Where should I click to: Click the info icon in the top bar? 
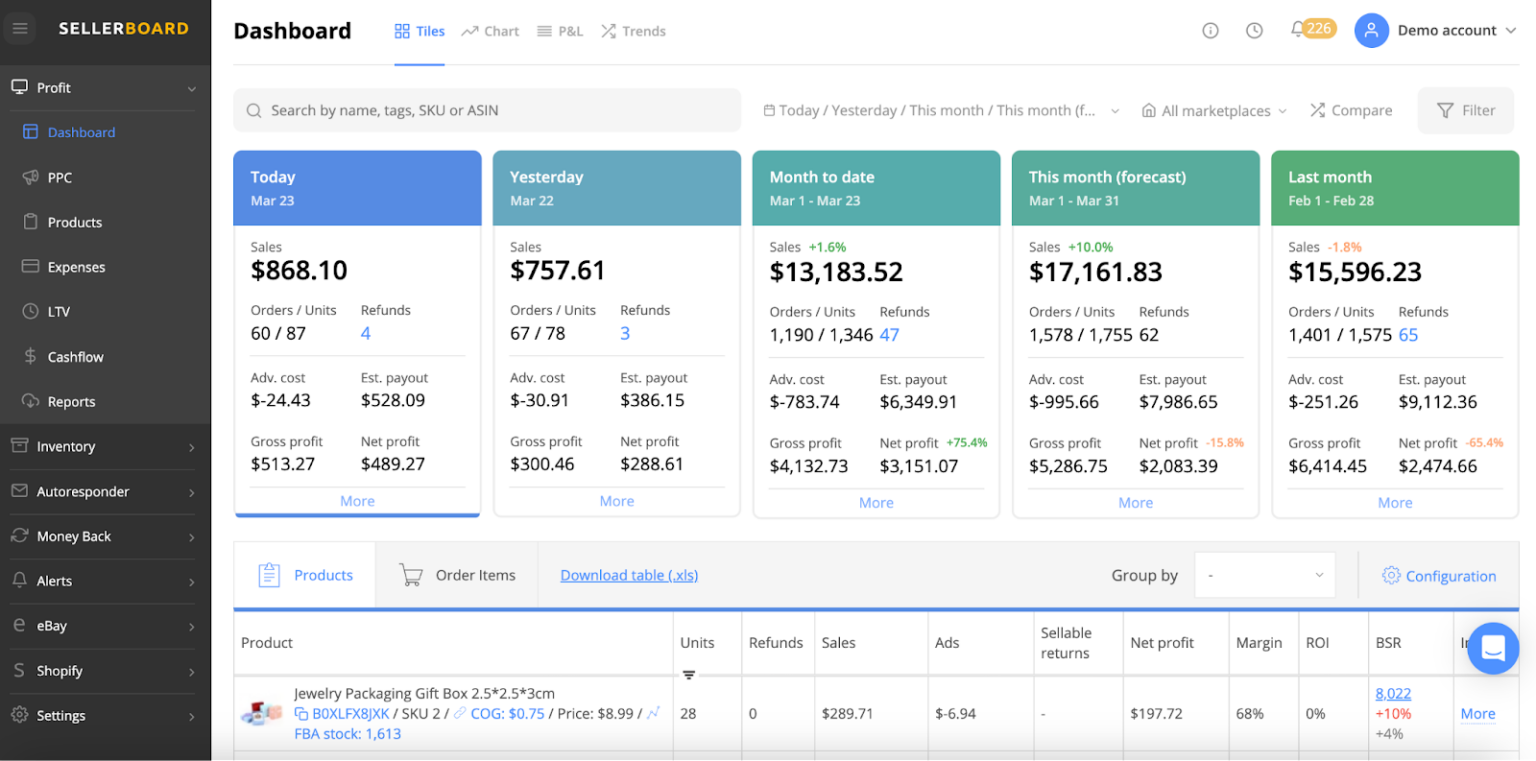tap(1211, 30)
